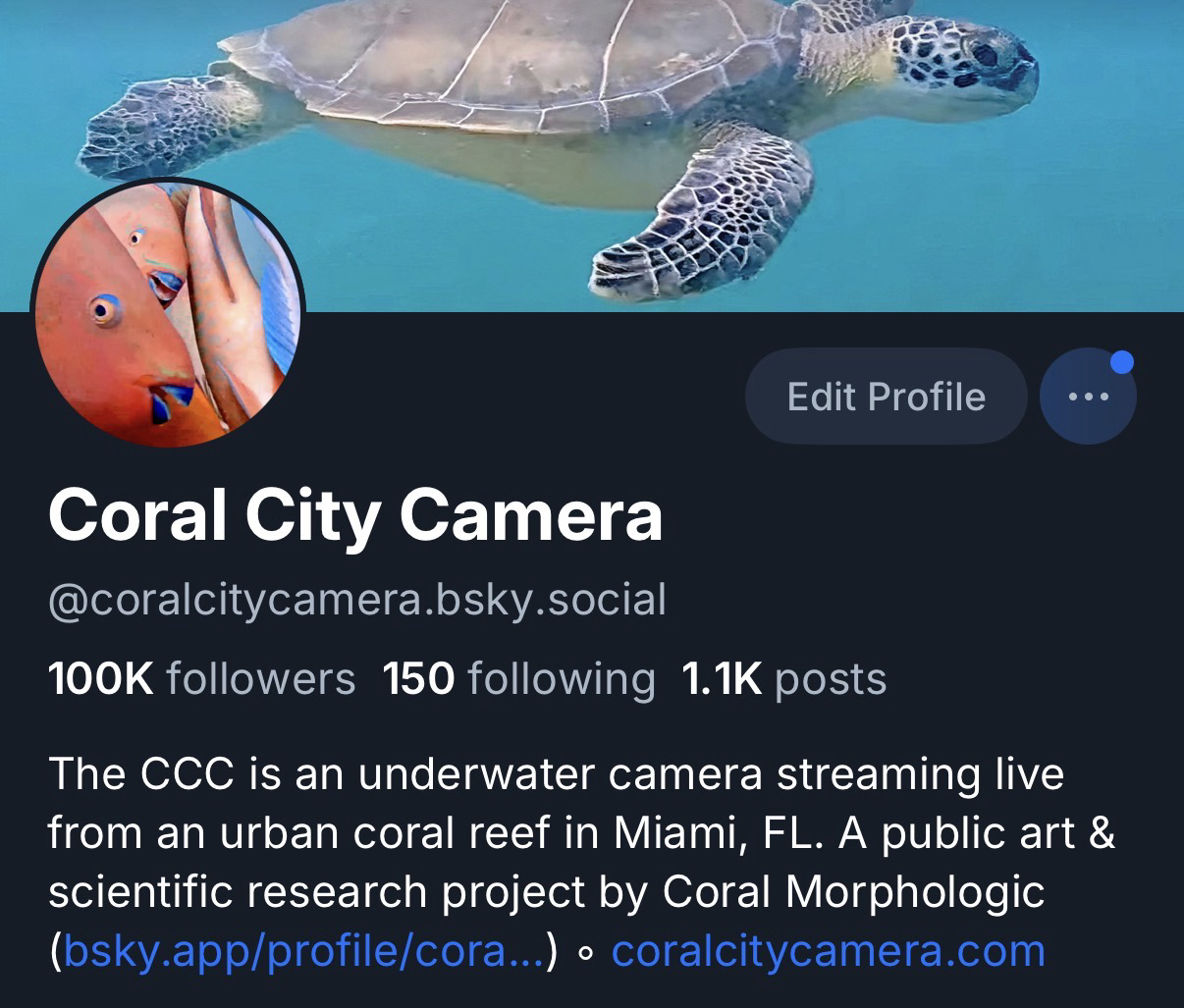
Task: Select the 1.1K posts count
Action: [783, 678]
